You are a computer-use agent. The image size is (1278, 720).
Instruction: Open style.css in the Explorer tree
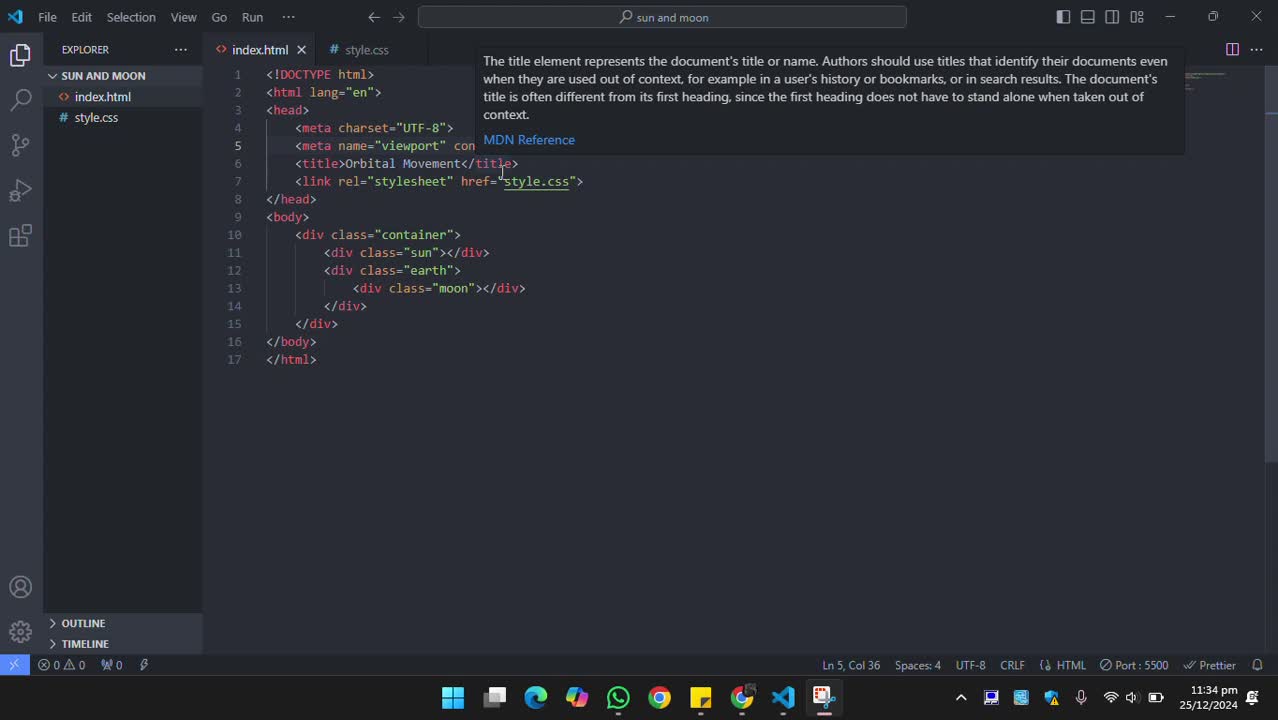click(96, 118)
